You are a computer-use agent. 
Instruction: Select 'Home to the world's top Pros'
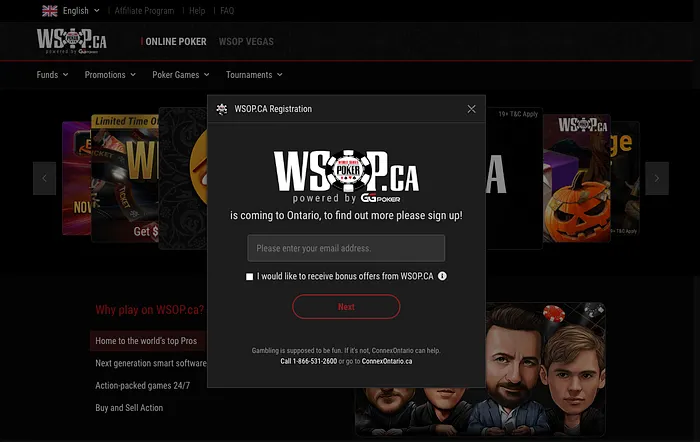click(x=148, y=341)
